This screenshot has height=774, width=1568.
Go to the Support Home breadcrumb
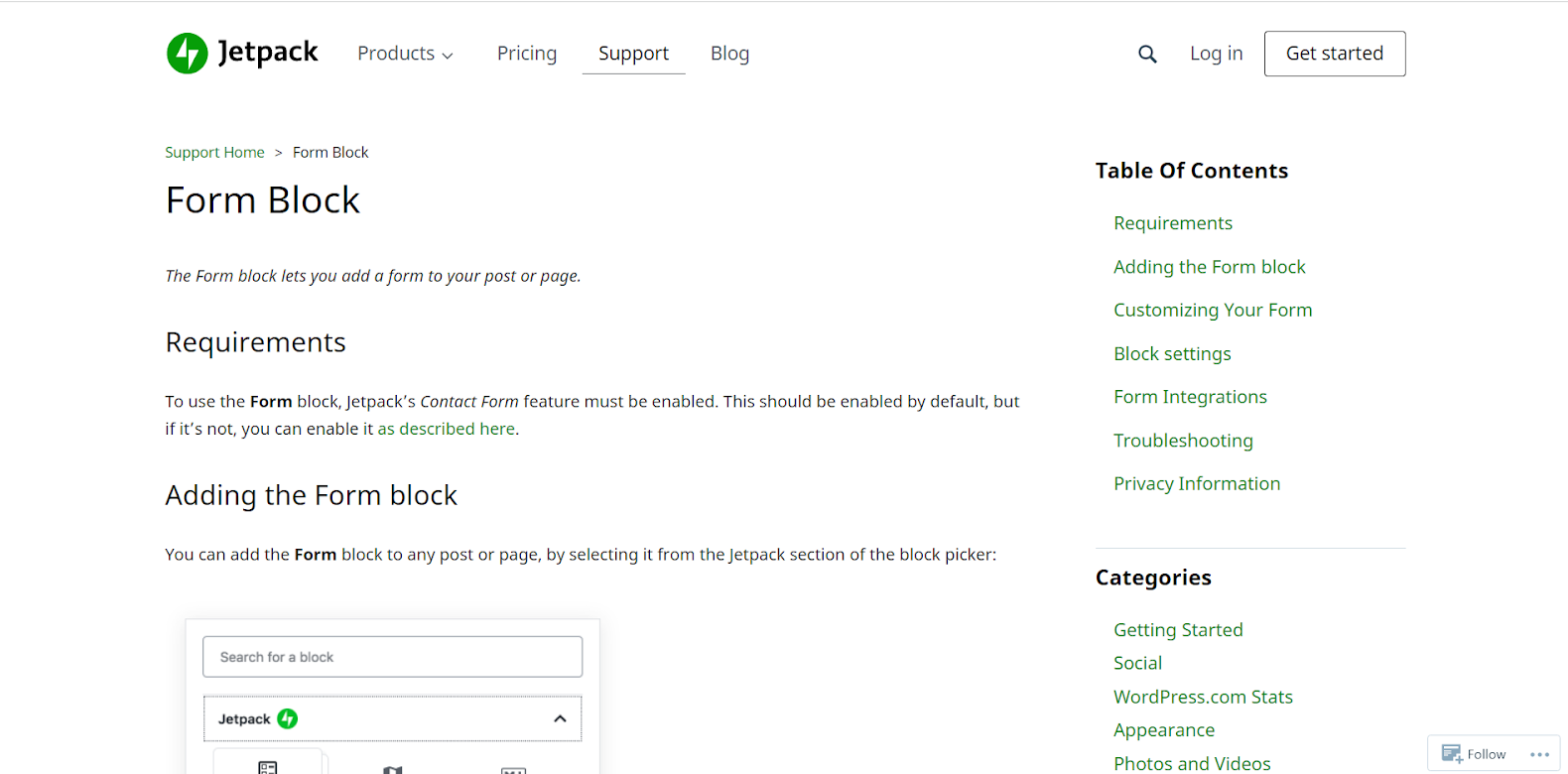click(214, 152)
